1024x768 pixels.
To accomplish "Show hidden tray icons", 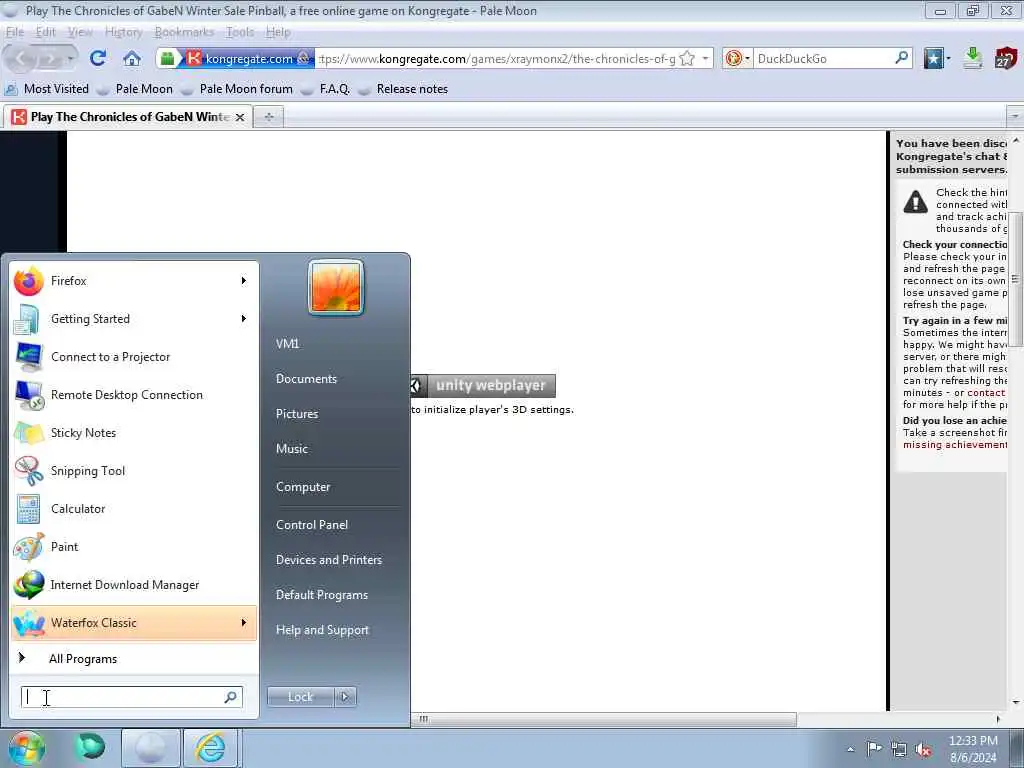I will point(850,750).
